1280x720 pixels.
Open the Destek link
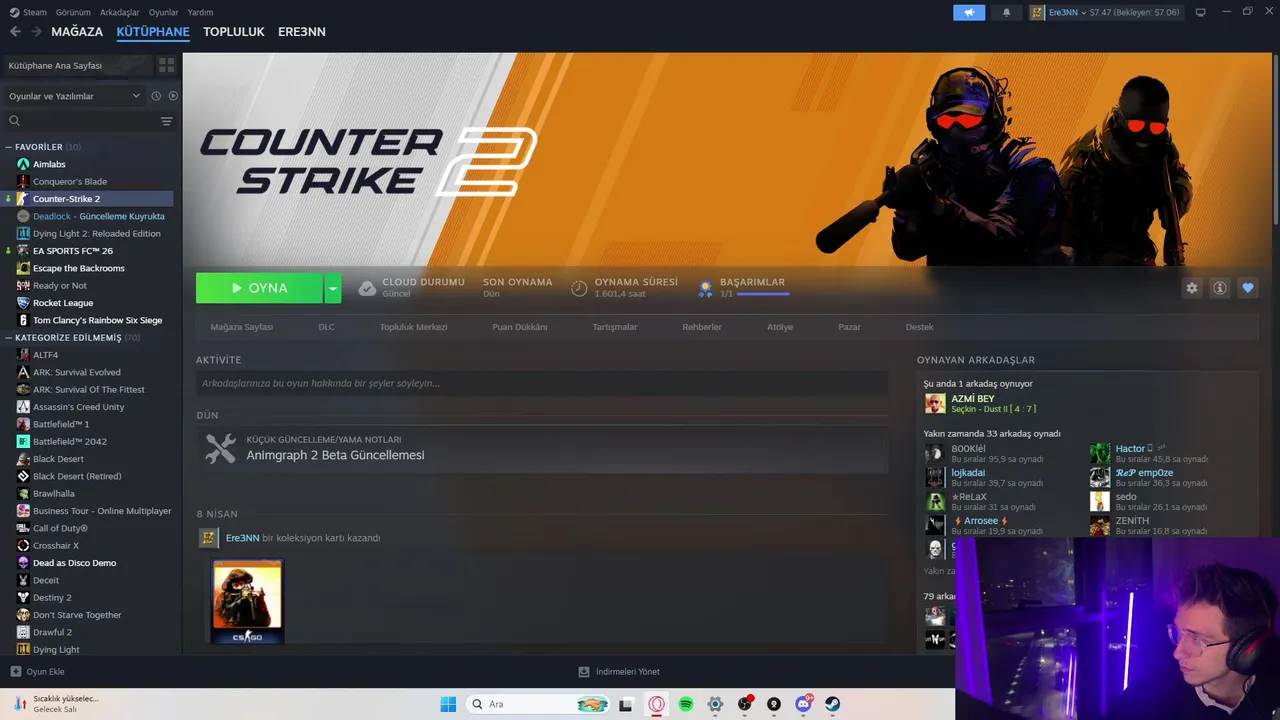click(919, 327)
